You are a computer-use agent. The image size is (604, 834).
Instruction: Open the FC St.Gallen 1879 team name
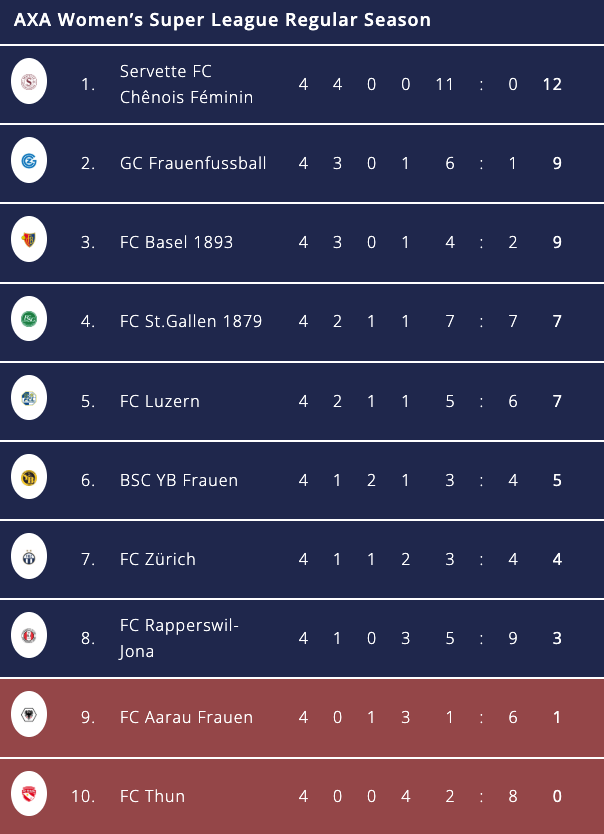(191, 321)
